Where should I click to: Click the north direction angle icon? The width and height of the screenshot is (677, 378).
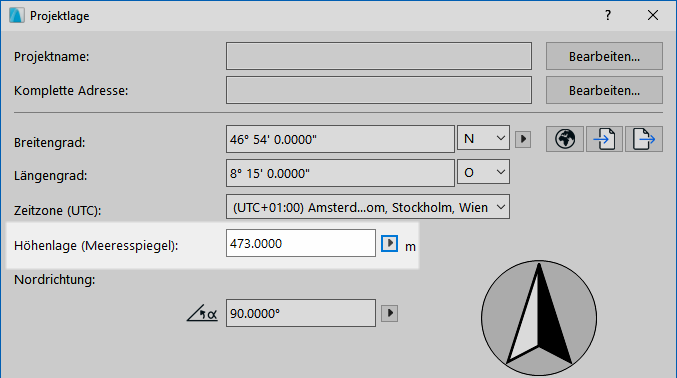click(202, 313)
